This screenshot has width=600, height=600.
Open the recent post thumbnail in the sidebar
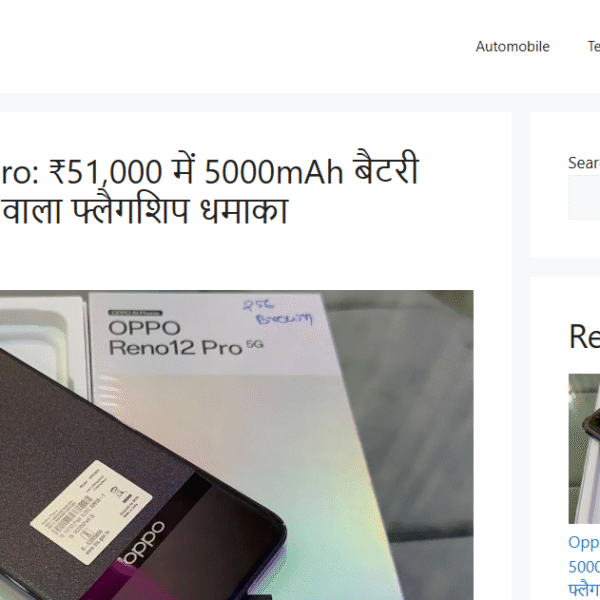[x=584, y=448]
